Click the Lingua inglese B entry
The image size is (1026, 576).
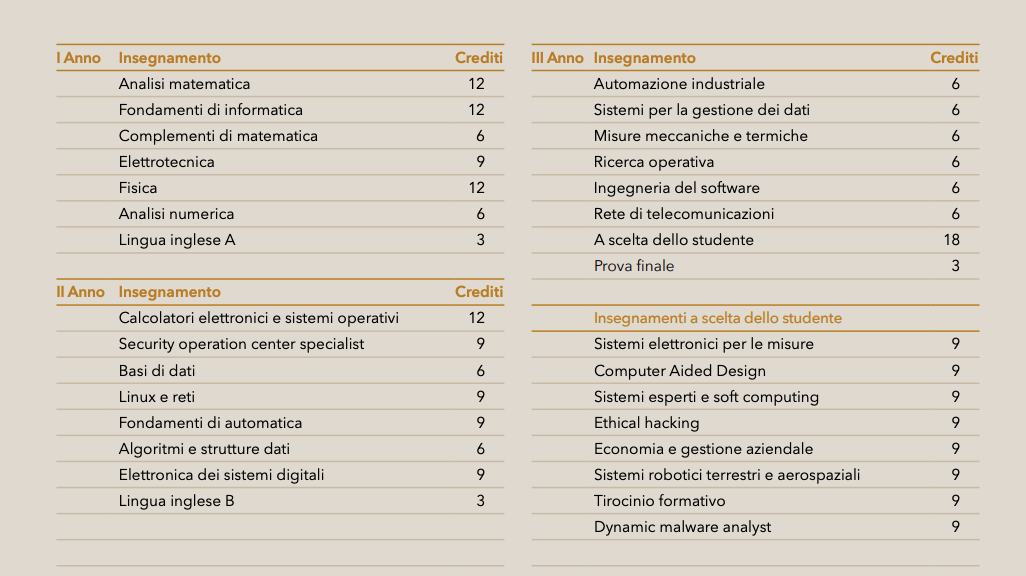click(x=176, y=501)
